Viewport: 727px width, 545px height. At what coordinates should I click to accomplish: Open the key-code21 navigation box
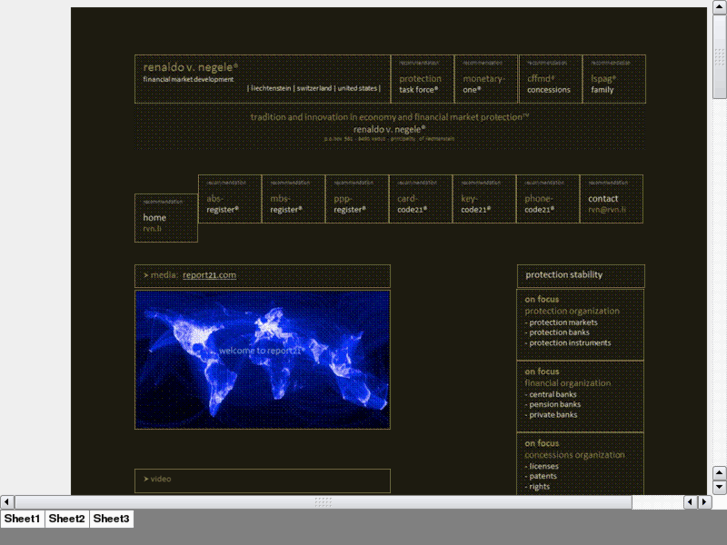(x=484, y=199)
